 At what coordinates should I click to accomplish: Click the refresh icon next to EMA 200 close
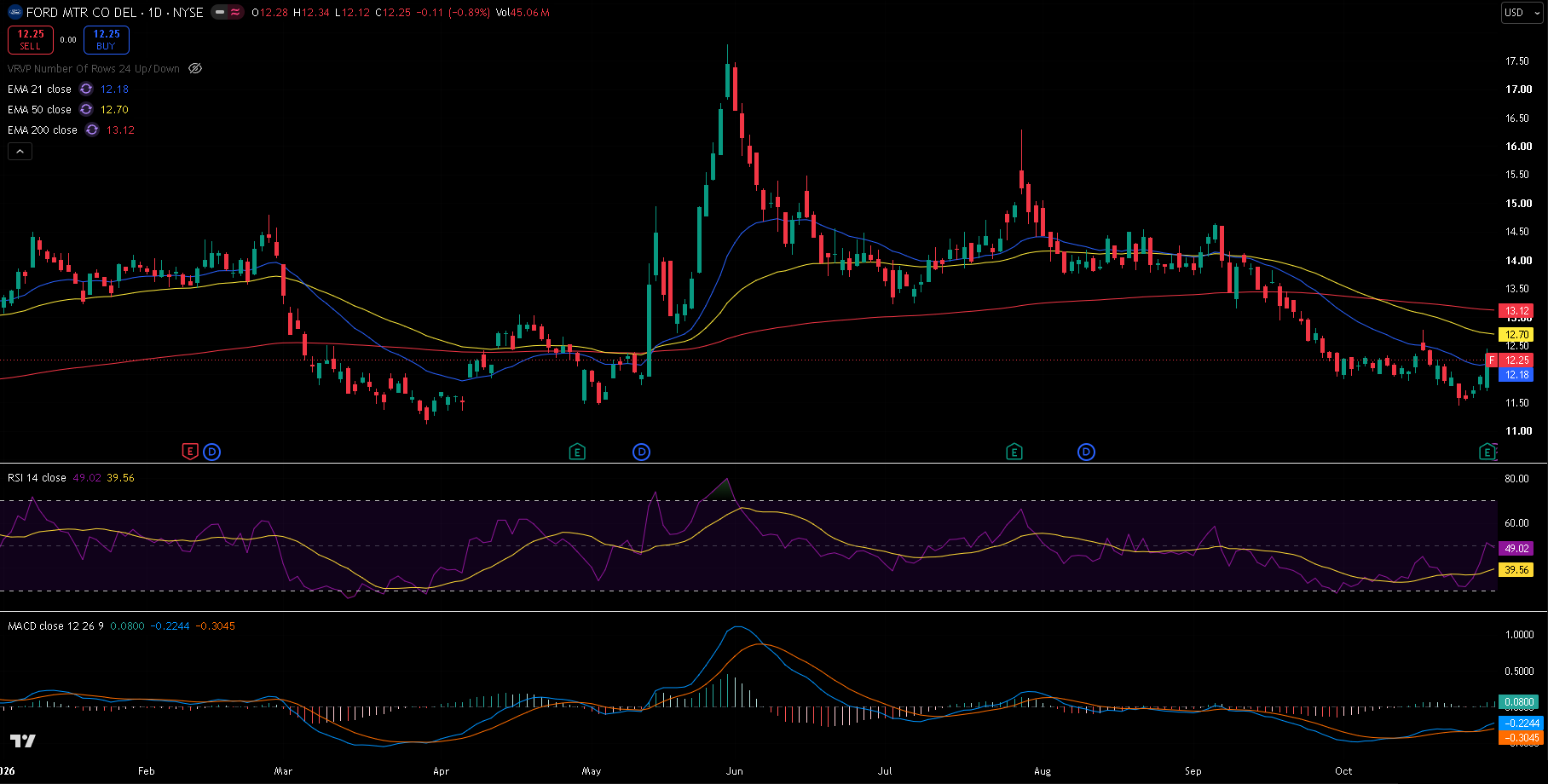[92, 130]
